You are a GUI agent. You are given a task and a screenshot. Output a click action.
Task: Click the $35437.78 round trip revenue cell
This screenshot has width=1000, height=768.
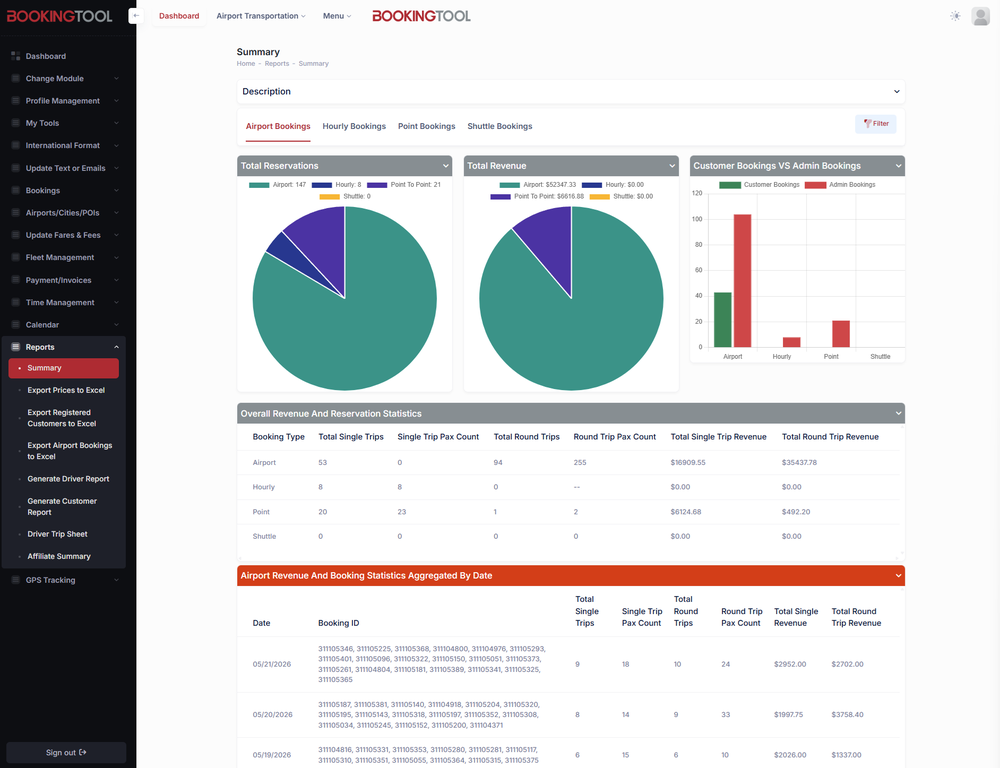point(799,462)
